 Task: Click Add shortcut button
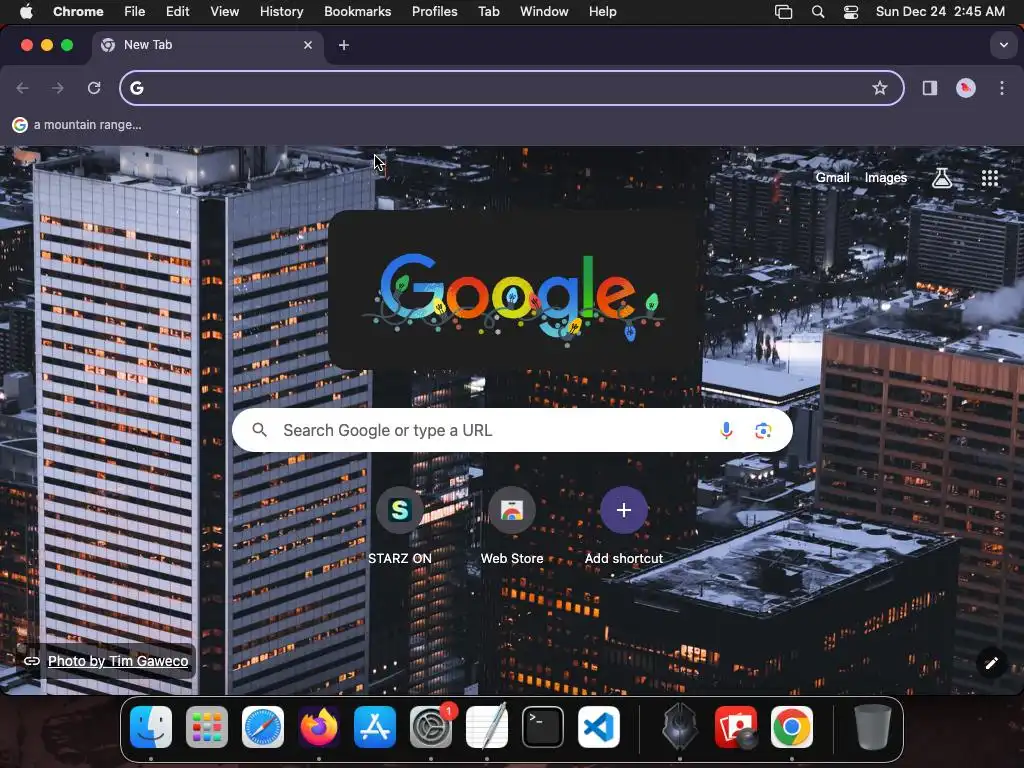coord(624,526)
